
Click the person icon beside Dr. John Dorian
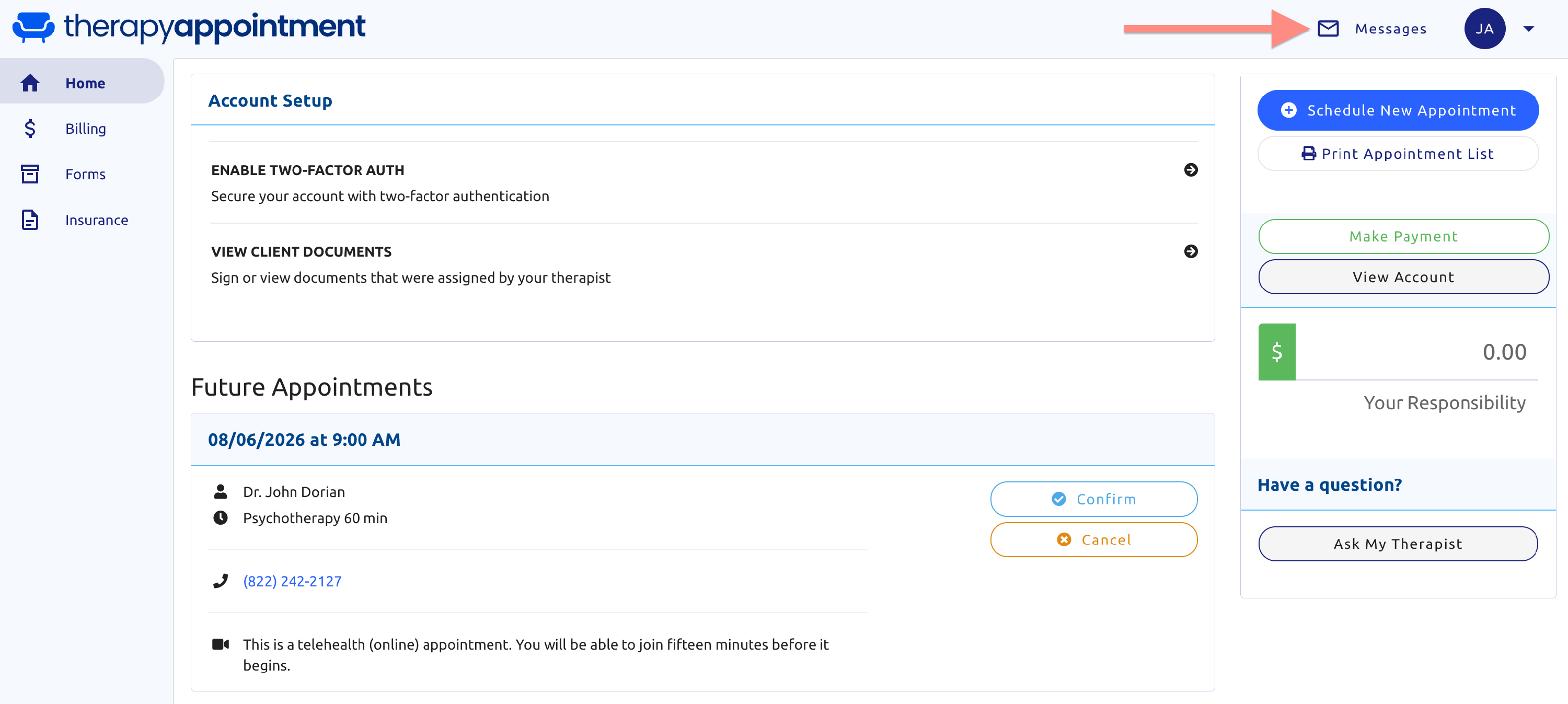(x=221, y=491)
